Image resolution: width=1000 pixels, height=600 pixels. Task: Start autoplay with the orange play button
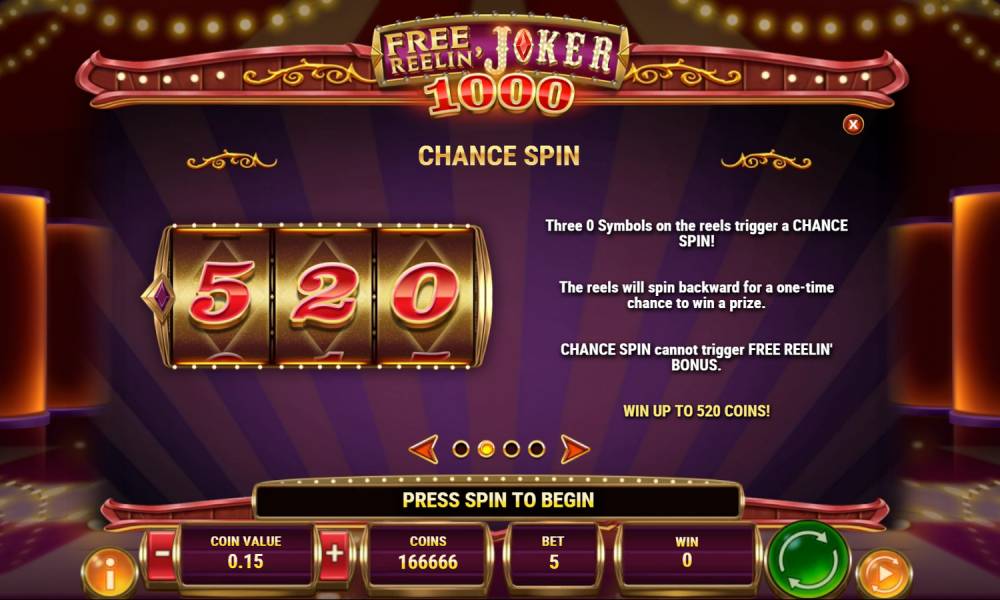pyautogui.click(x=884, y=574)
